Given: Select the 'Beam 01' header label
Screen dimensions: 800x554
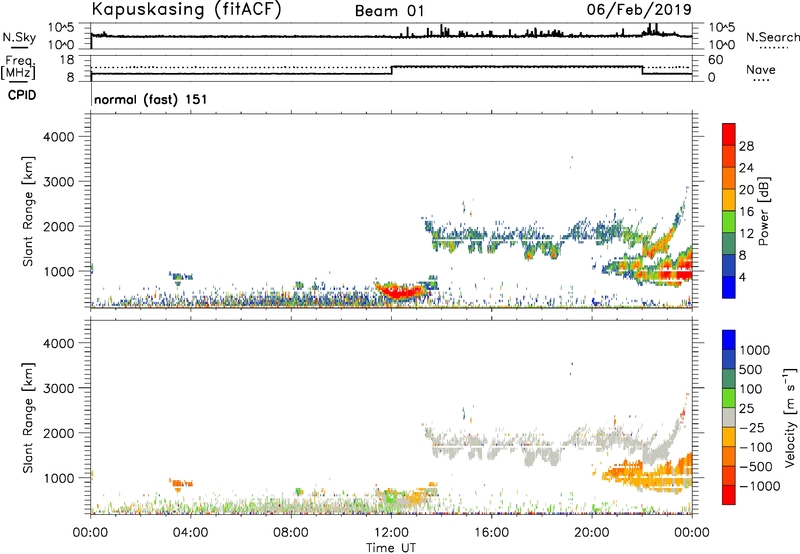Looking at the screenshot, I should pyautogui.click(x=389, y=11).
